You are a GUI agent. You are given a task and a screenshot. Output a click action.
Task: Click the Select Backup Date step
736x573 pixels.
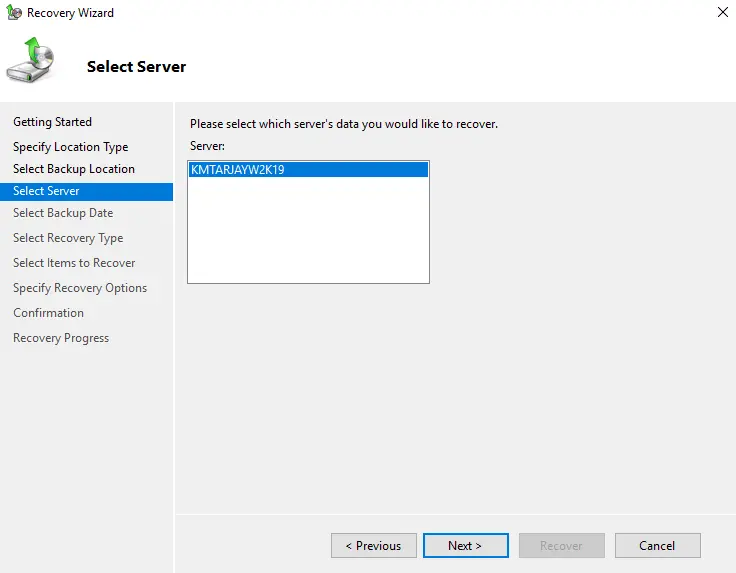click(x=63, y=213)
